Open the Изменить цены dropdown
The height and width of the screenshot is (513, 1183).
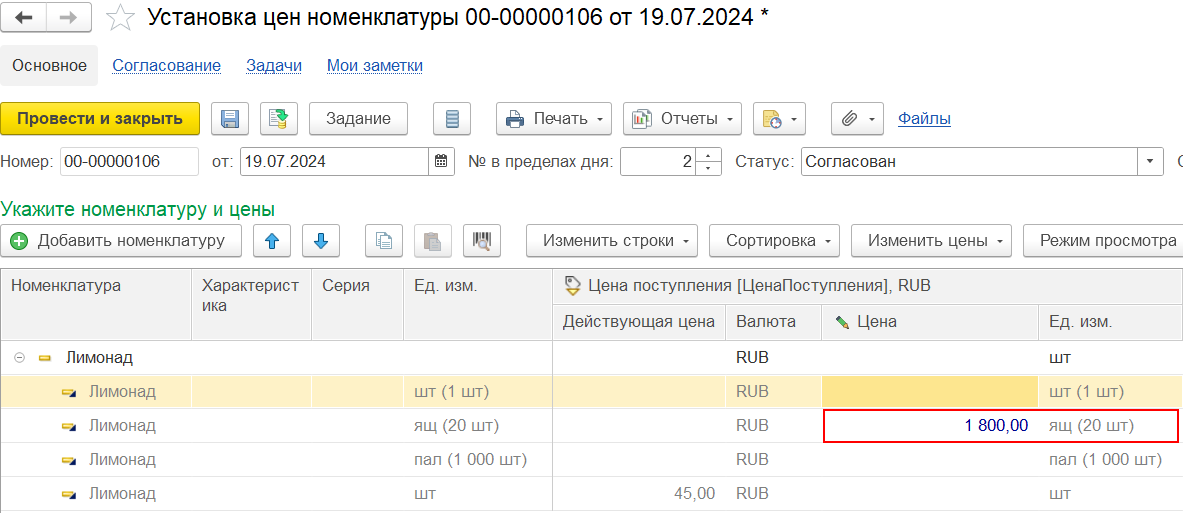click(x=930, y=241)
